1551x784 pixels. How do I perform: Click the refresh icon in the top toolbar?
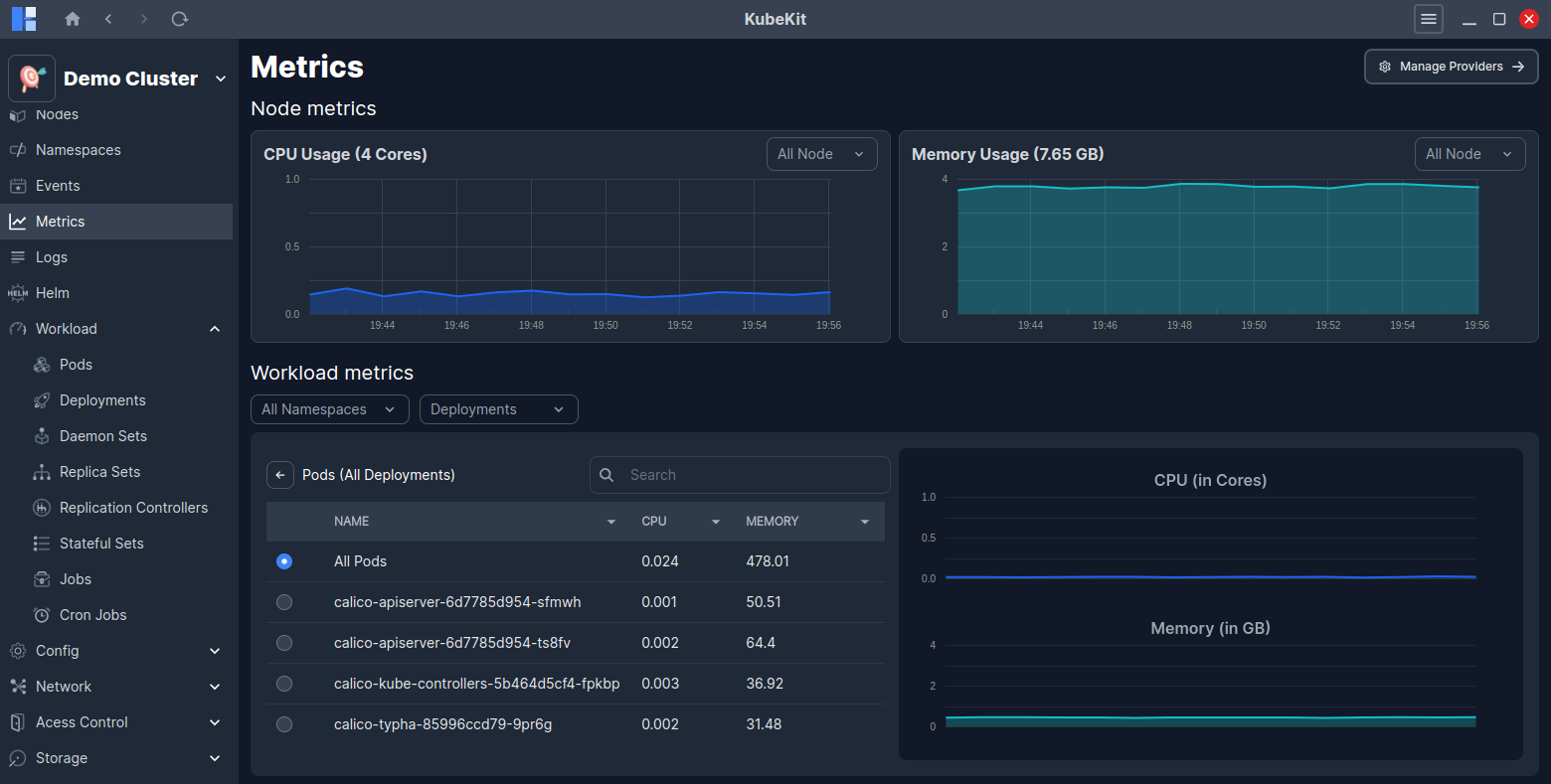180,18
